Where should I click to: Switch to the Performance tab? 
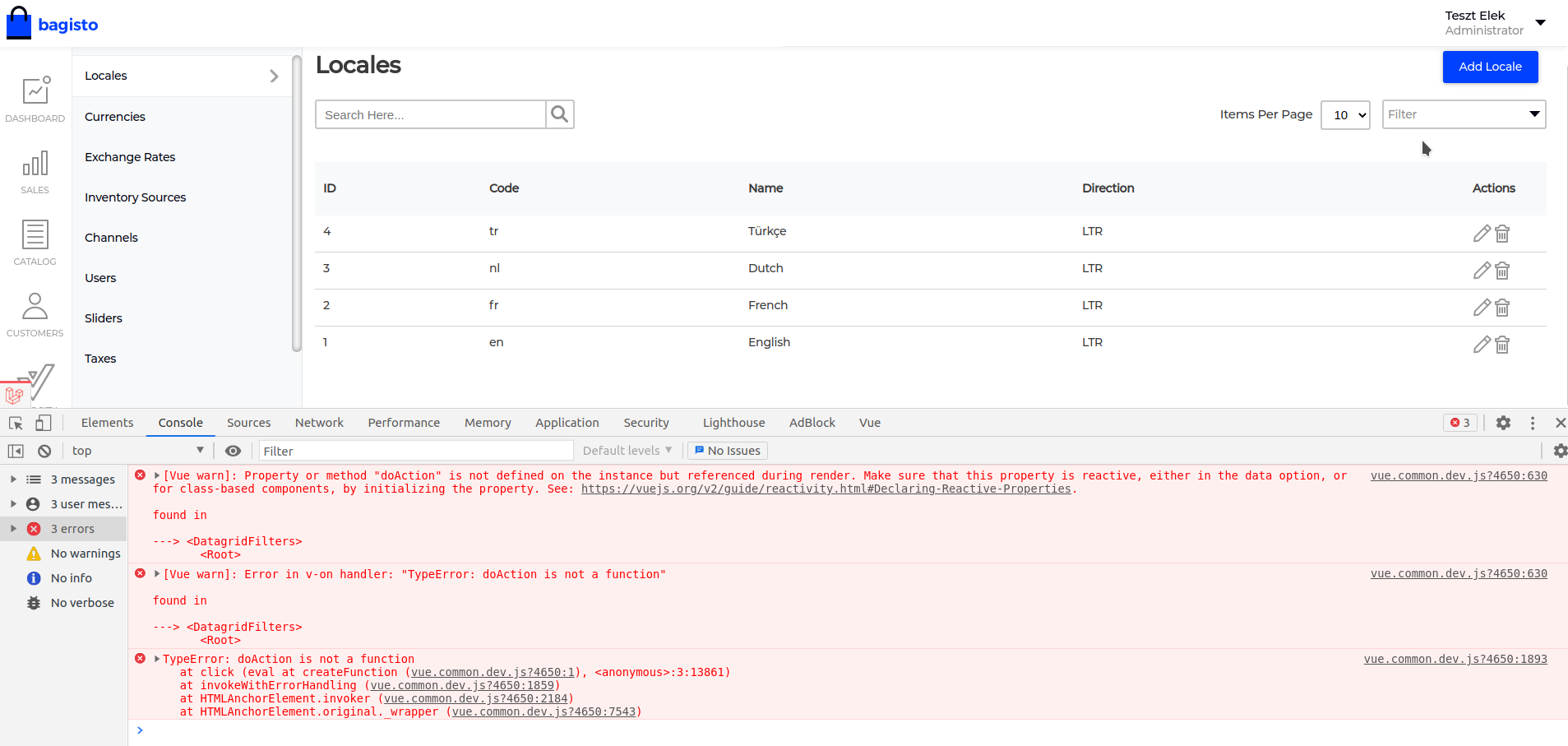click(404, 423)
